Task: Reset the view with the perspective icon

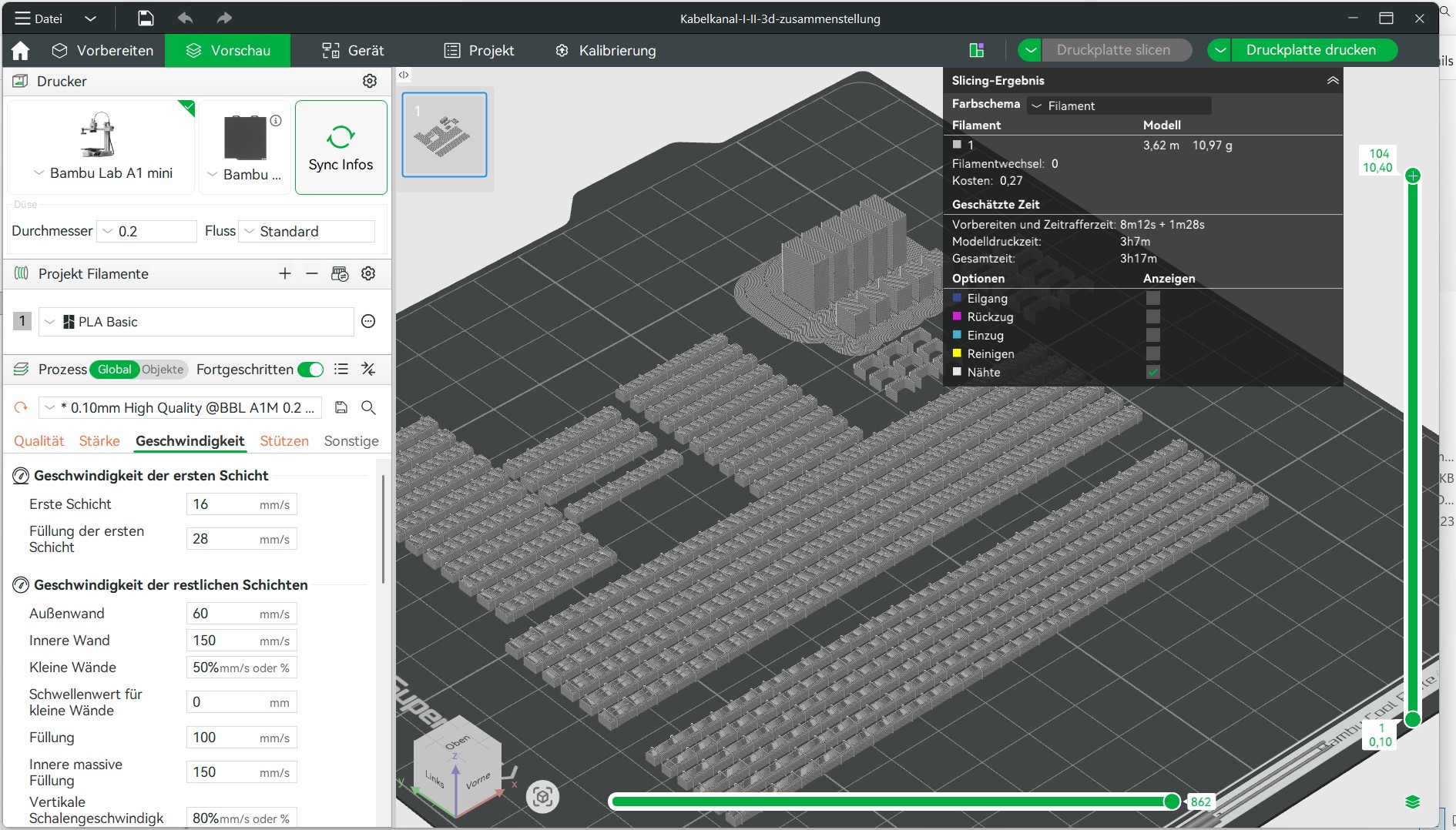Action: coord(542,797)
